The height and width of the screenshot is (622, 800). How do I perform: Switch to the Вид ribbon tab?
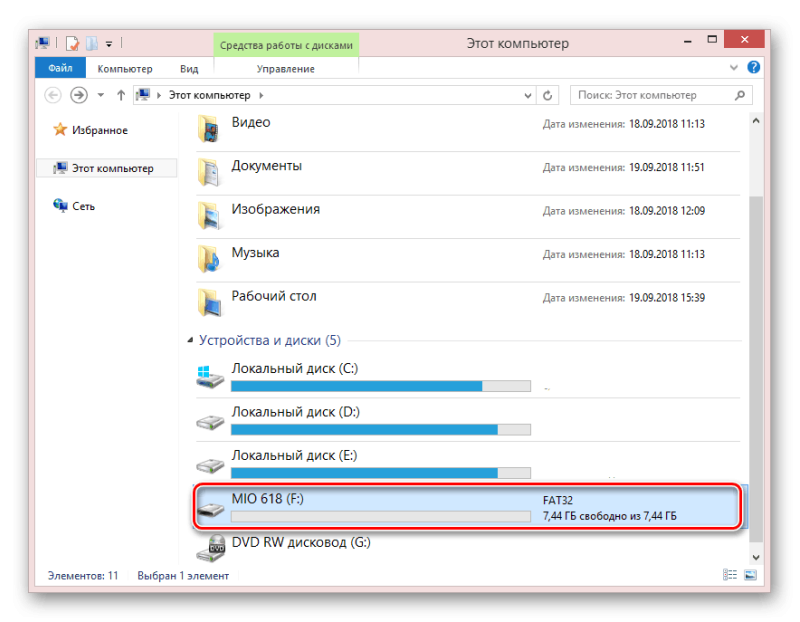coord(189,69)
